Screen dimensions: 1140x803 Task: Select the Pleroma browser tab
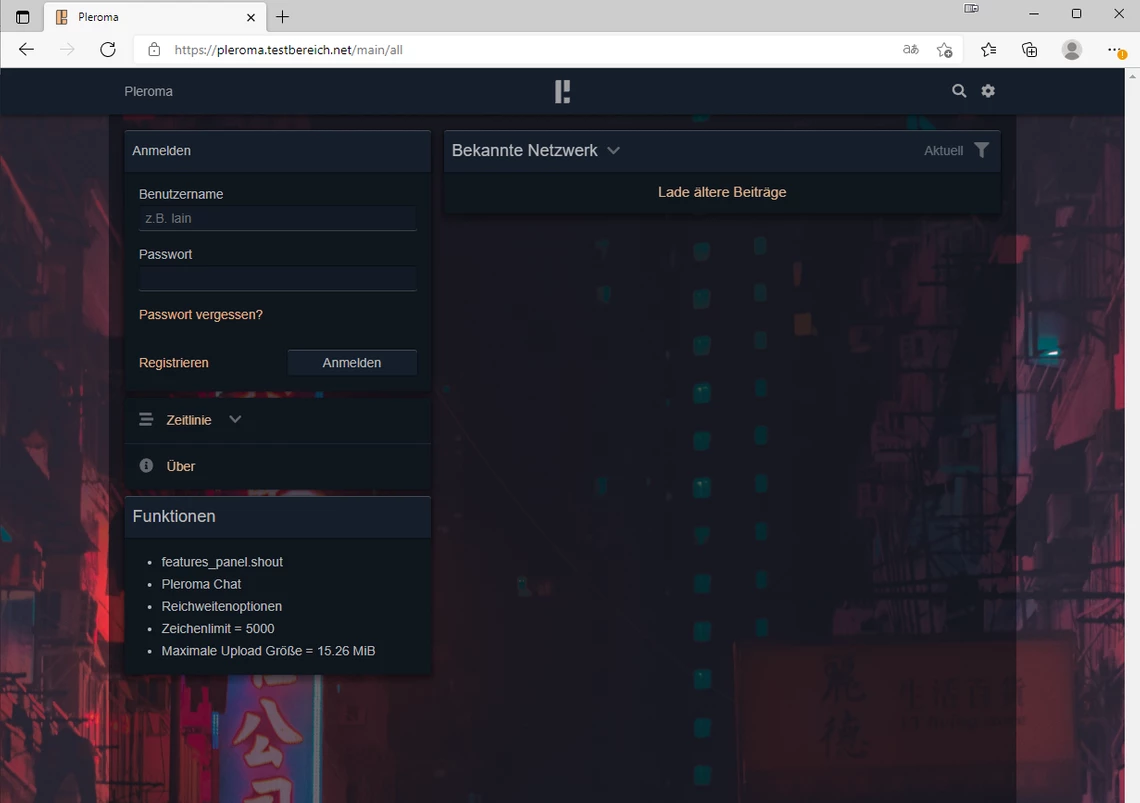pyautogui.click(x=150, y=17)
